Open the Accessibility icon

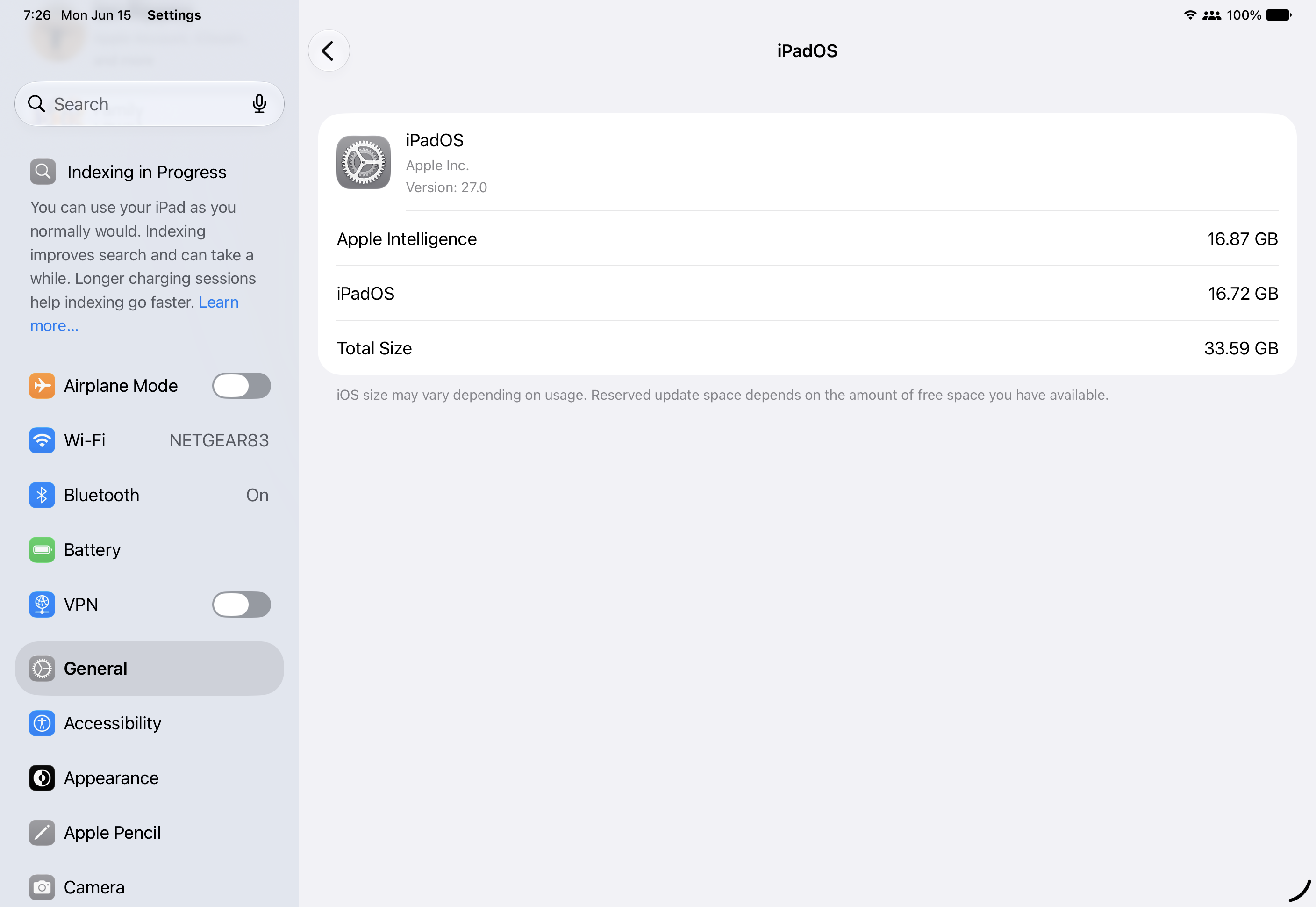pyautogui.click(x=42, y=723)
